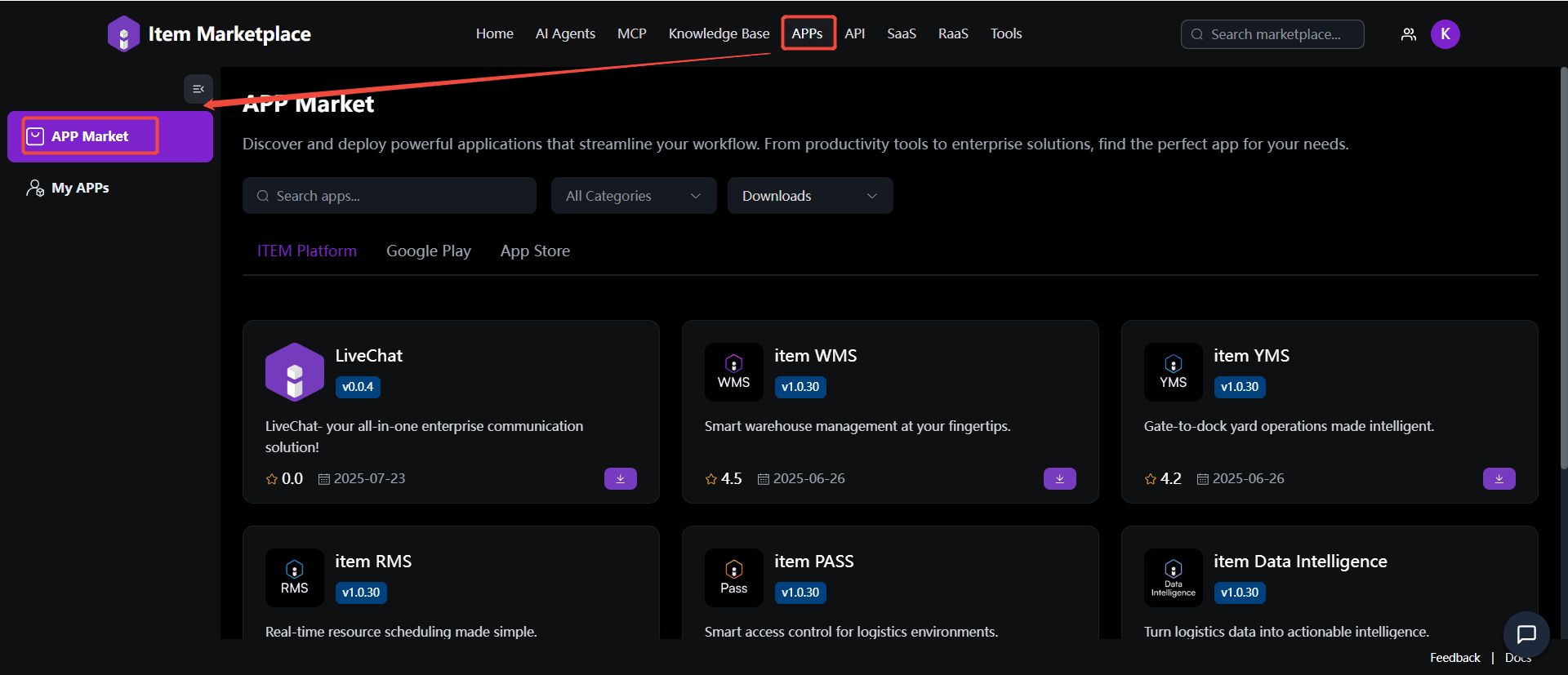Click the Feedback link

1454,658
